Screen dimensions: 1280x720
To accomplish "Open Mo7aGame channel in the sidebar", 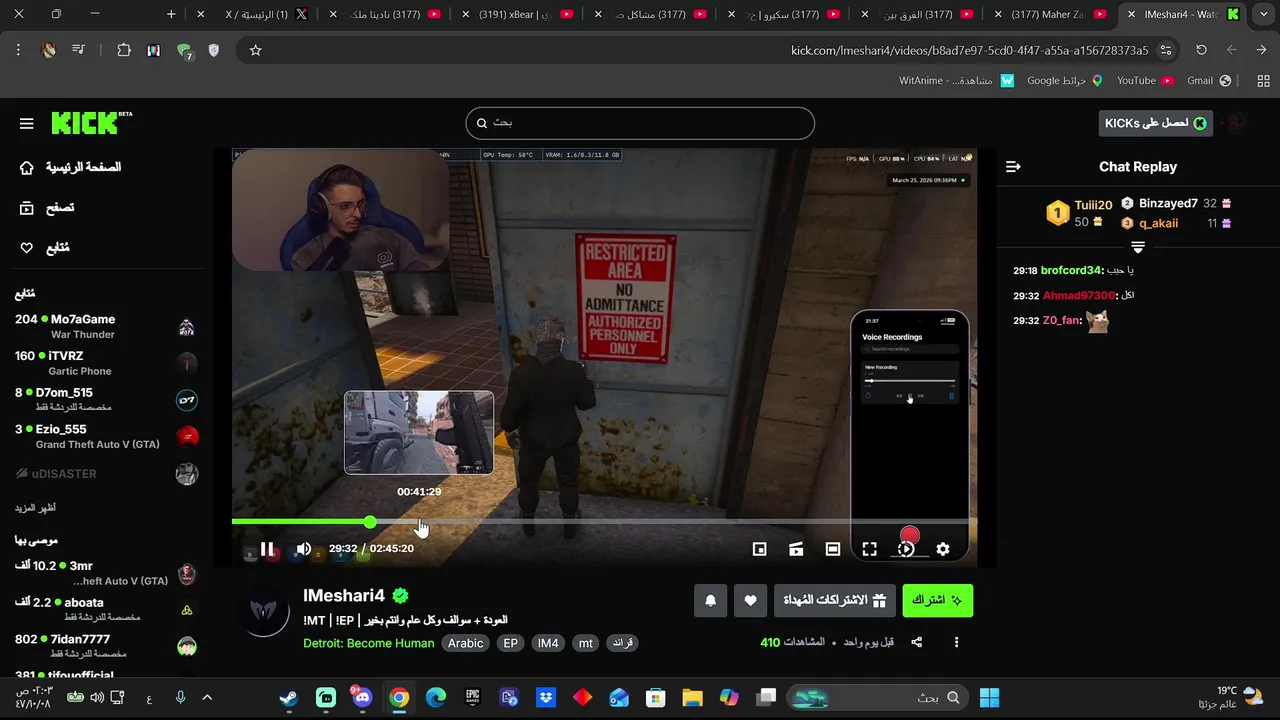I will tap(106, 326).
